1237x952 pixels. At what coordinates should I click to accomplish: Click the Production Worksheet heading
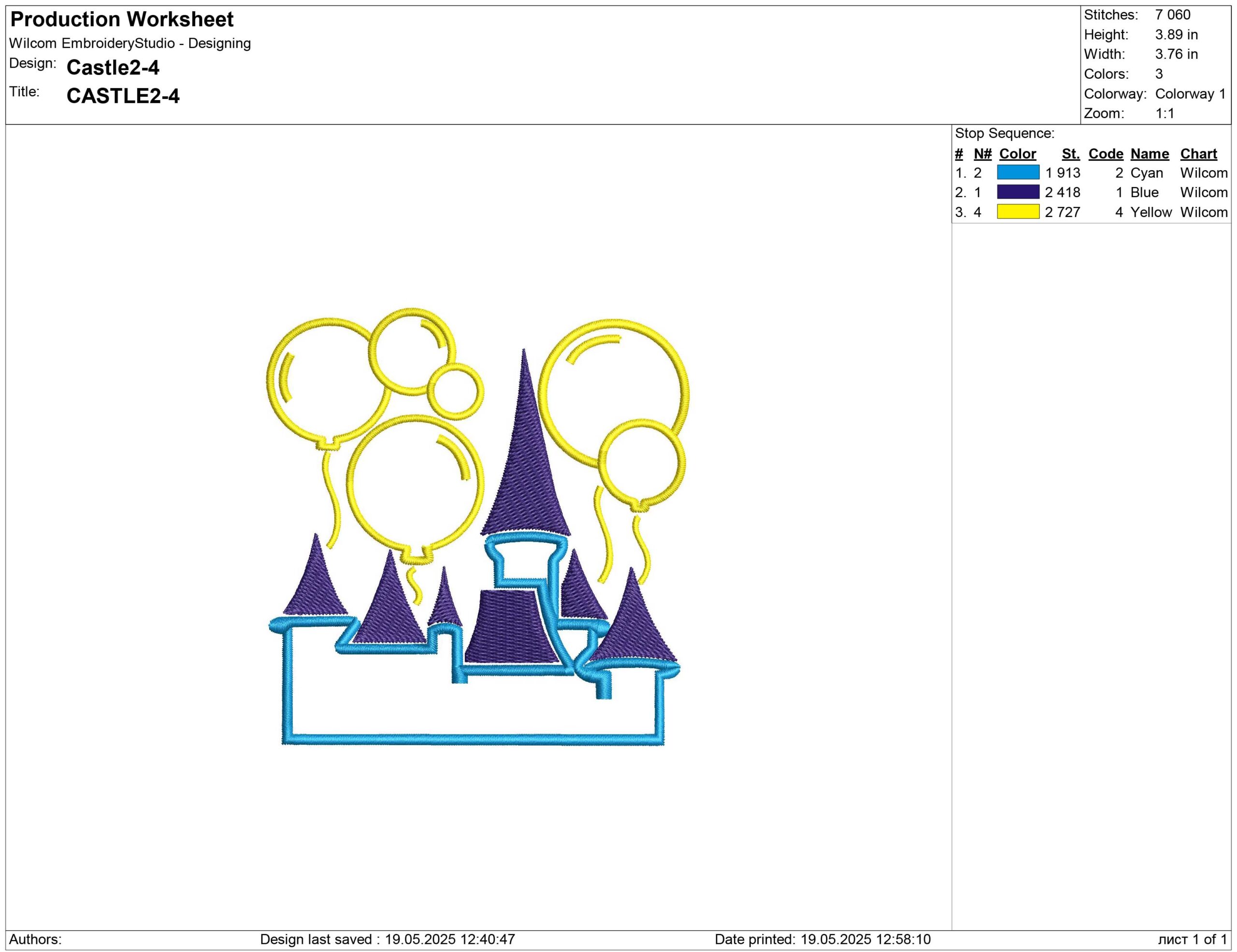pos(122,20)
